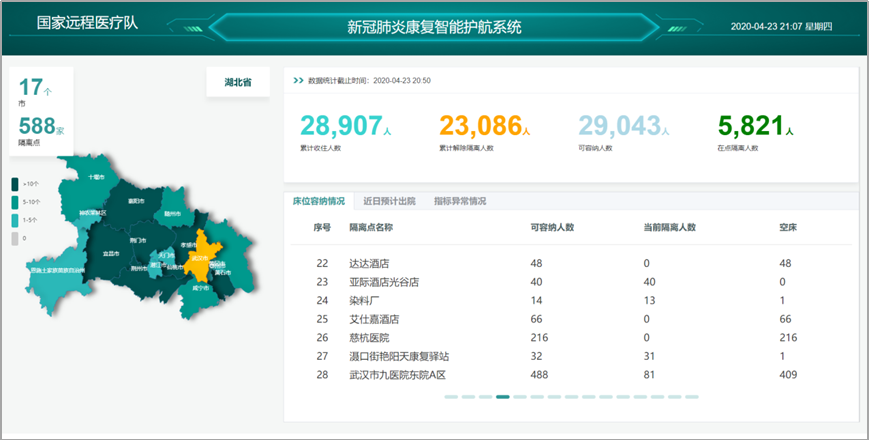Screen dimensions: 869x440
Task: Open the 指标异常情况 tab
Action: tap(460, 201)
